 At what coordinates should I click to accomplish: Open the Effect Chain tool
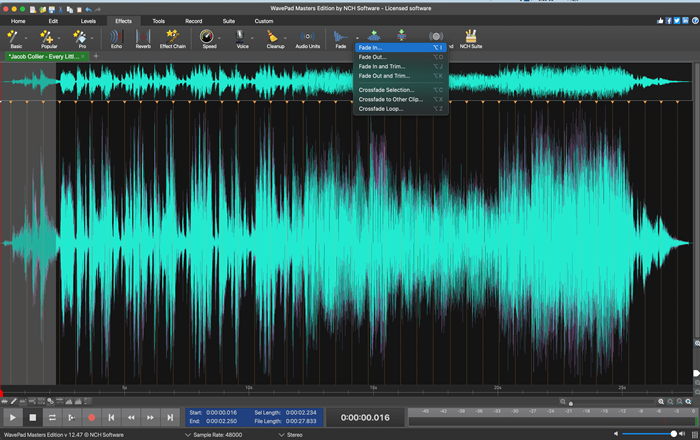172,38
